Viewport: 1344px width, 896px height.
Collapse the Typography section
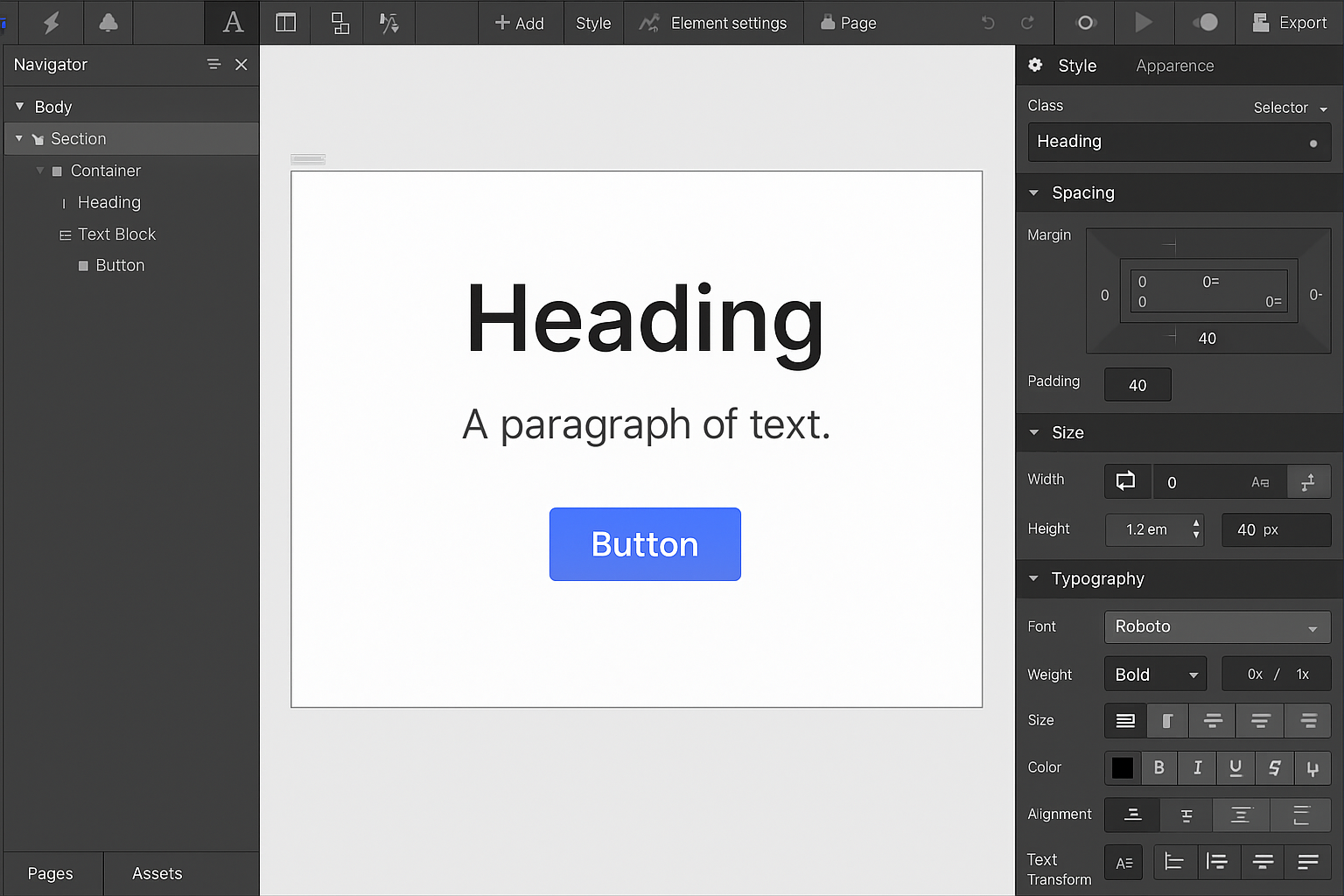(1034, 578)
